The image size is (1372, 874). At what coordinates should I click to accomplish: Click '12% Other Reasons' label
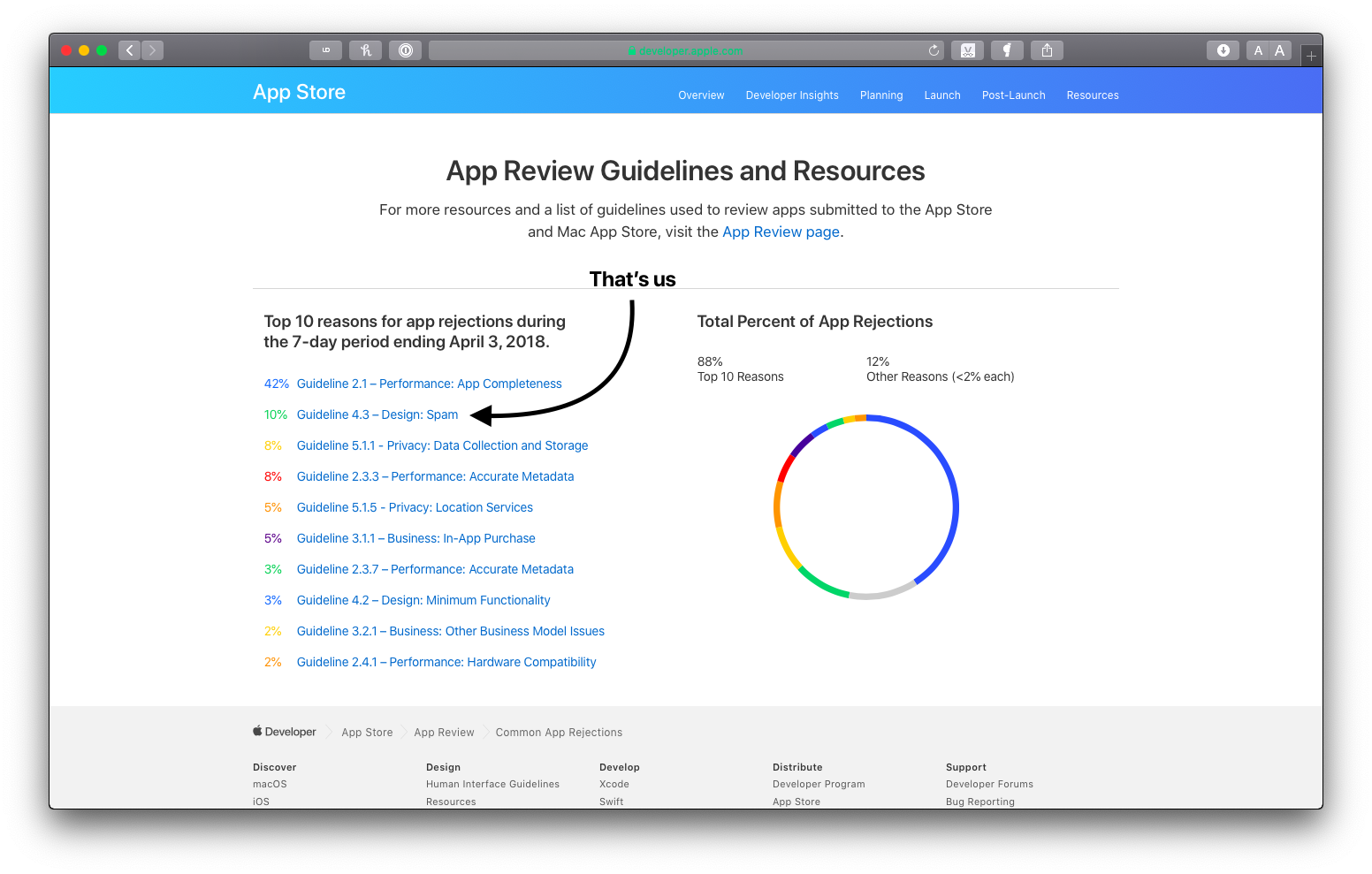coord(940,369)
